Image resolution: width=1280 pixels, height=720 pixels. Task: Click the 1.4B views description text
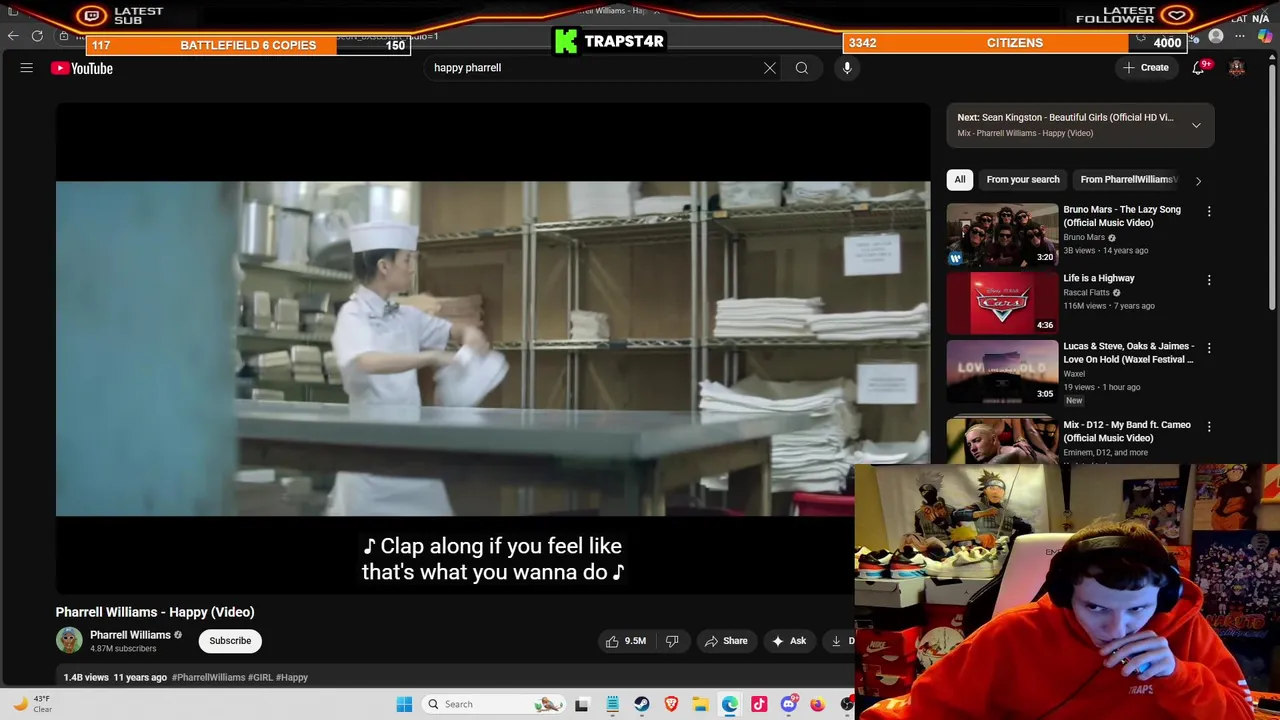pyautogui.click(x=86, y=677)
